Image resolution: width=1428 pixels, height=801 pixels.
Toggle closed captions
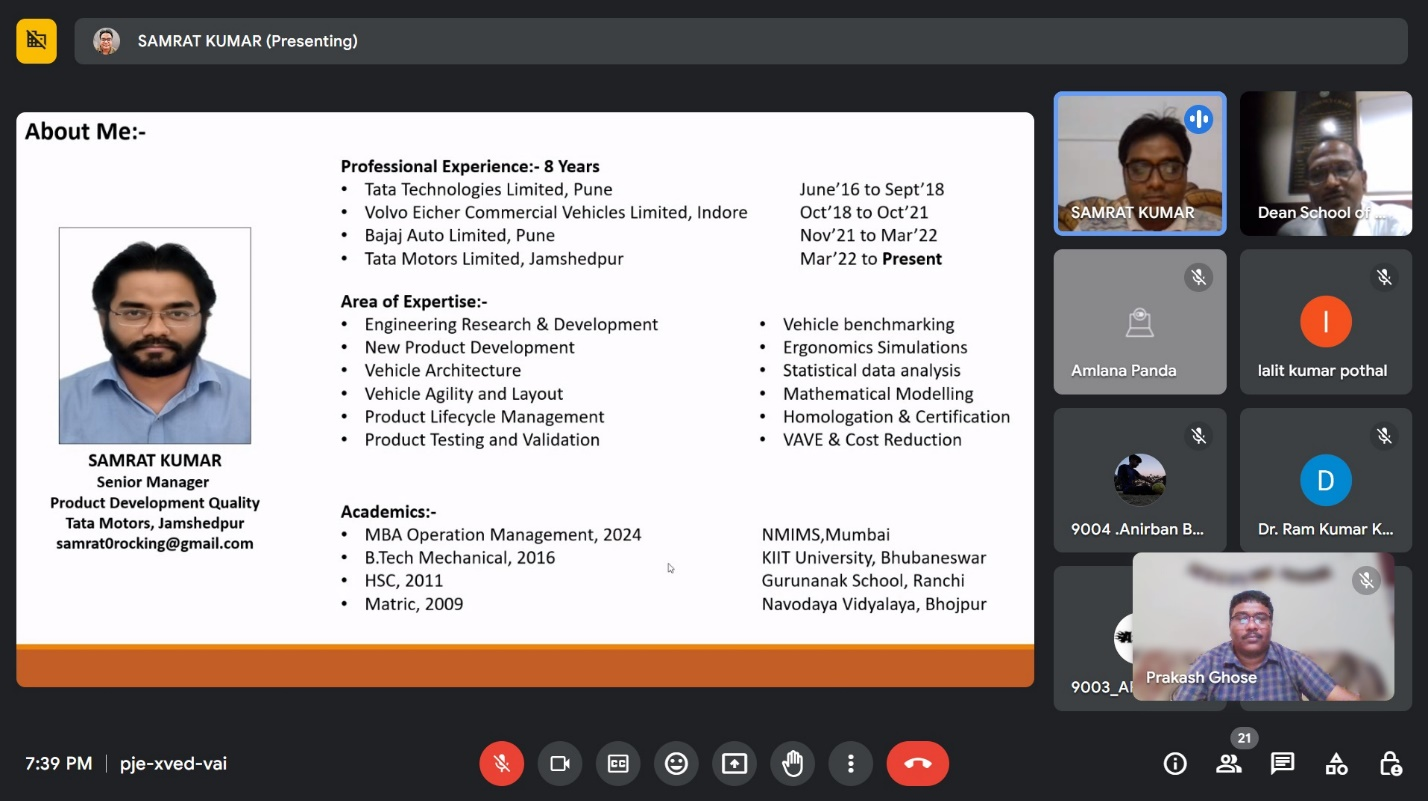click(618, 764)
